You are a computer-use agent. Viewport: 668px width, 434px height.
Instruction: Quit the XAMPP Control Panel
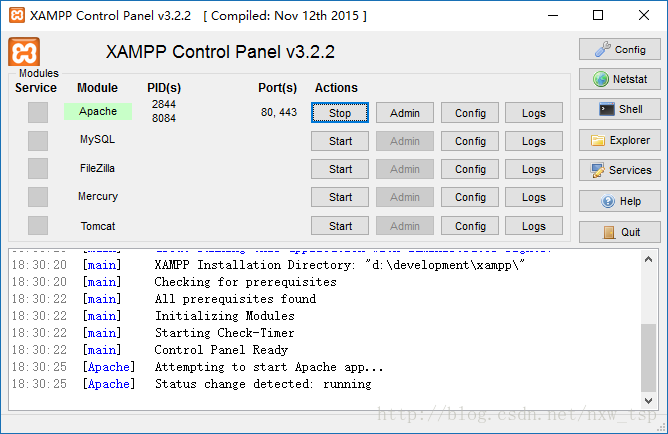pos(619,232)
